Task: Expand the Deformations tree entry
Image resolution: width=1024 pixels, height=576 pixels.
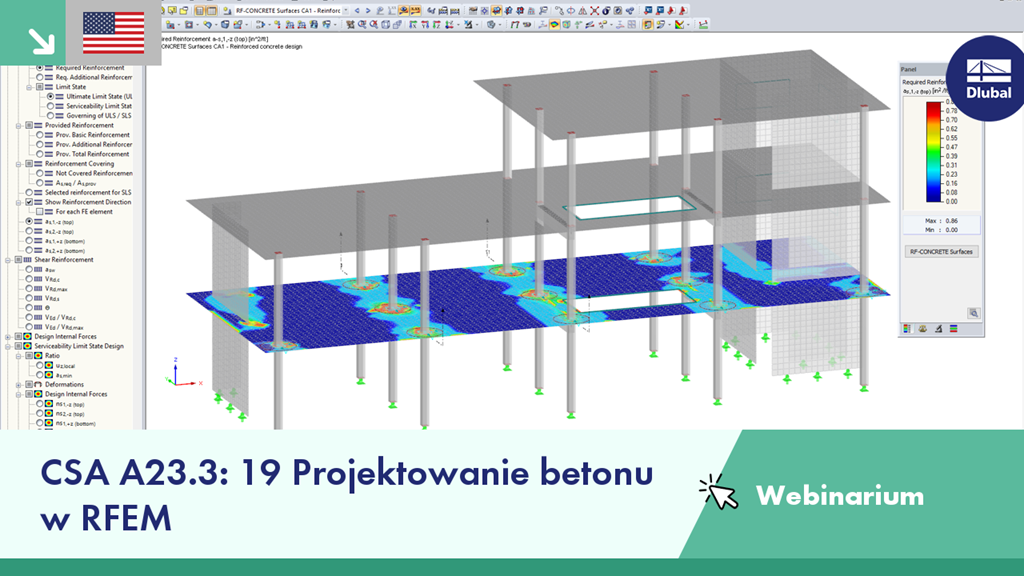Action: [x=18, y=384]
